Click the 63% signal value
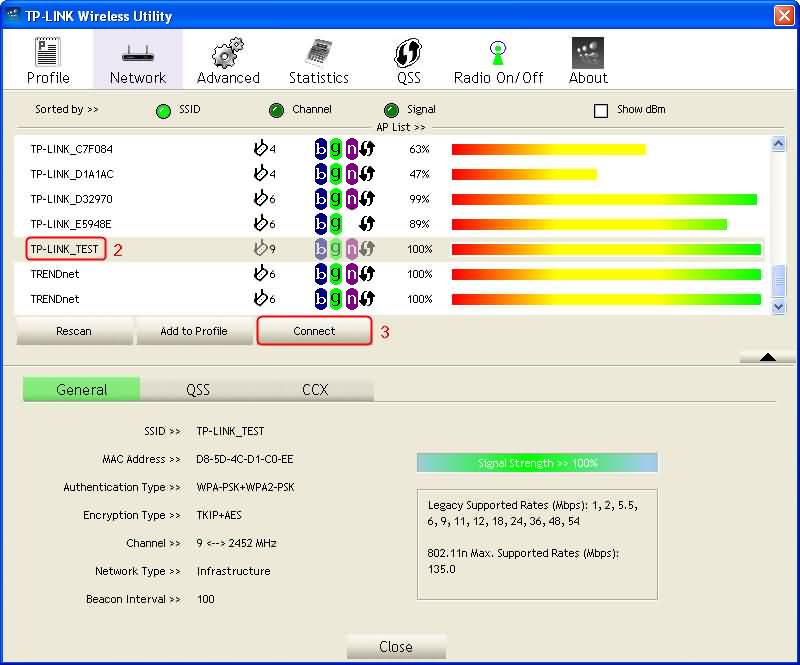 419,149
